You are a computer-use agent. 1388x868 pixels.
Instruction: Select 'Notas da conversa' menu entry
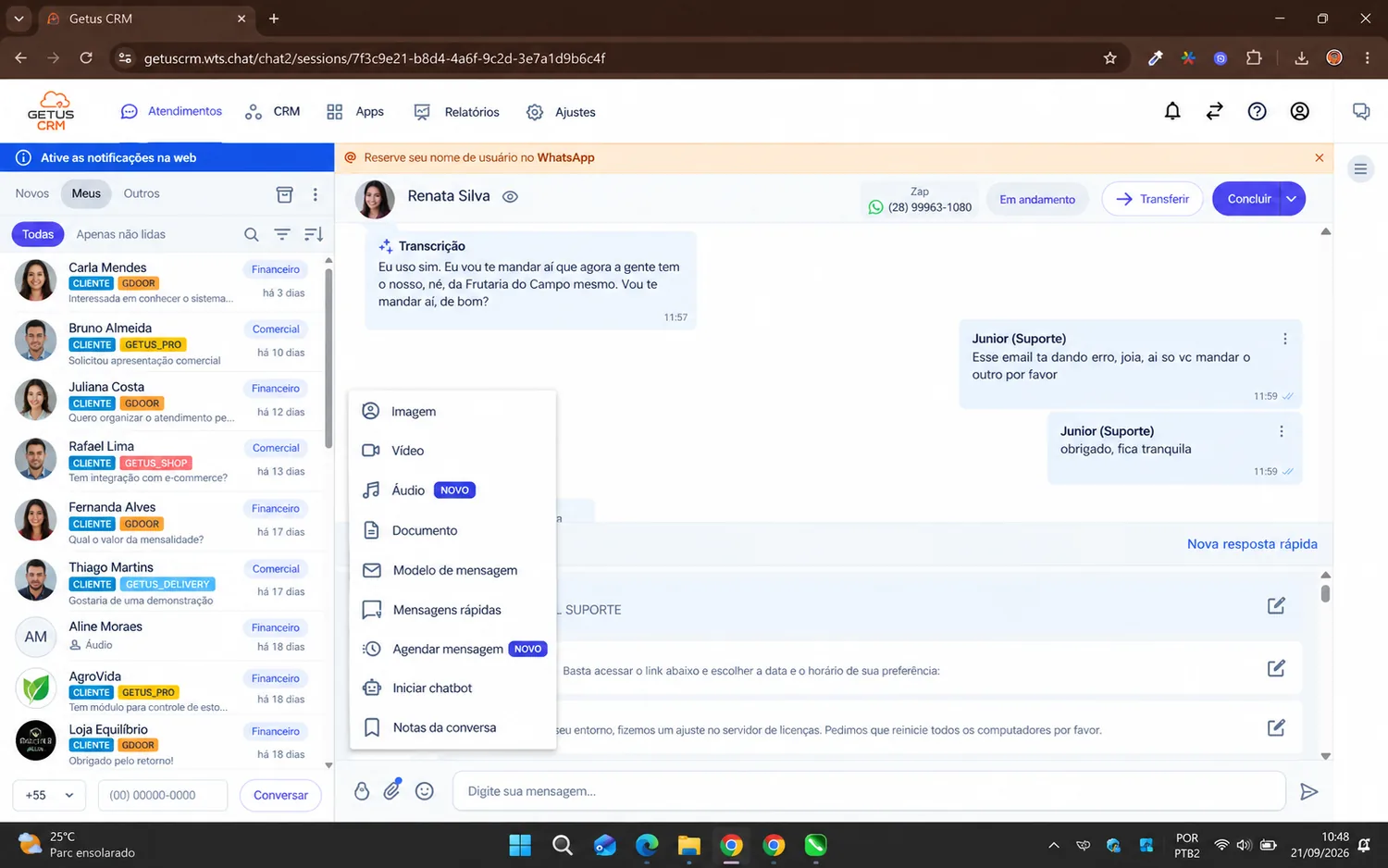(x=452, y=727)
